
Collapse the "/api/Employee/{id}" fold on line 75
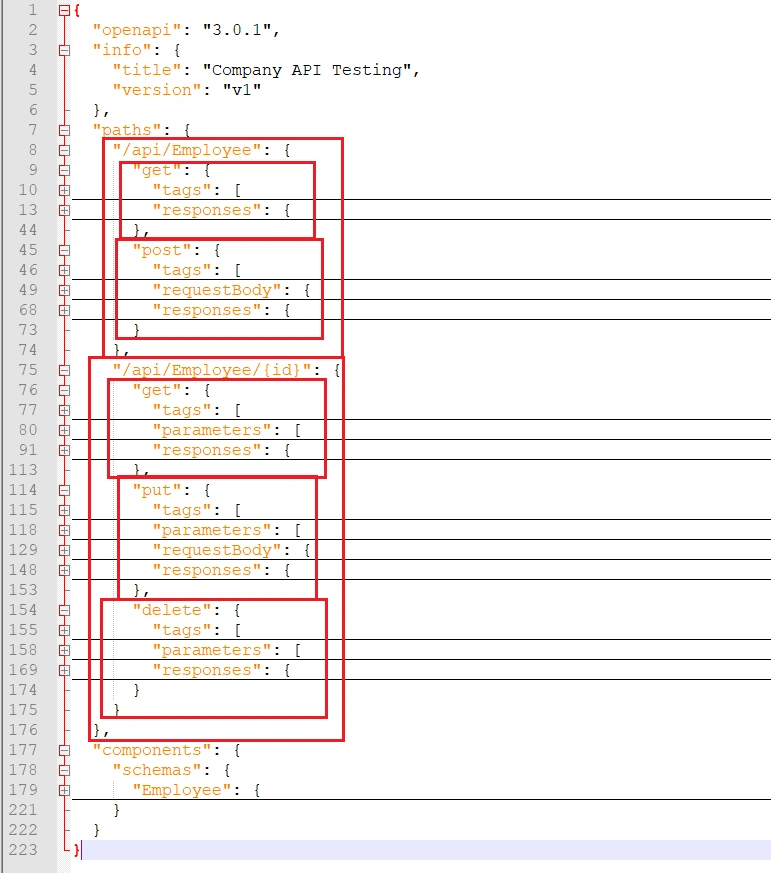pyautogui.click(x=65, y=370)
